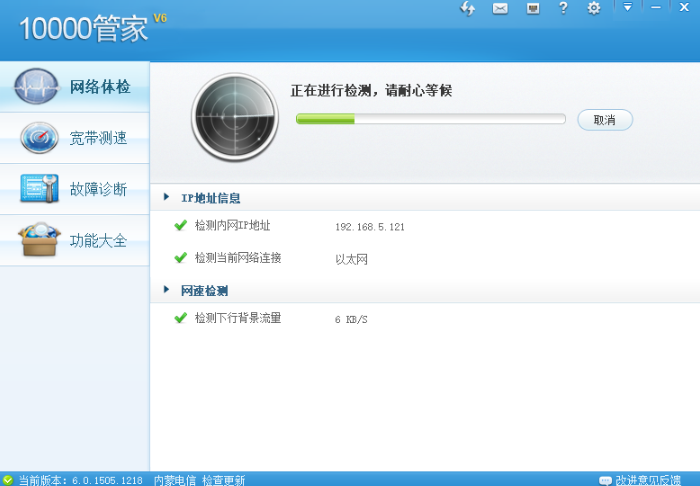The height and width of the screenshot is (486, 700).
Task: Click the monitor icon in title bar
Action: point(533,8)
